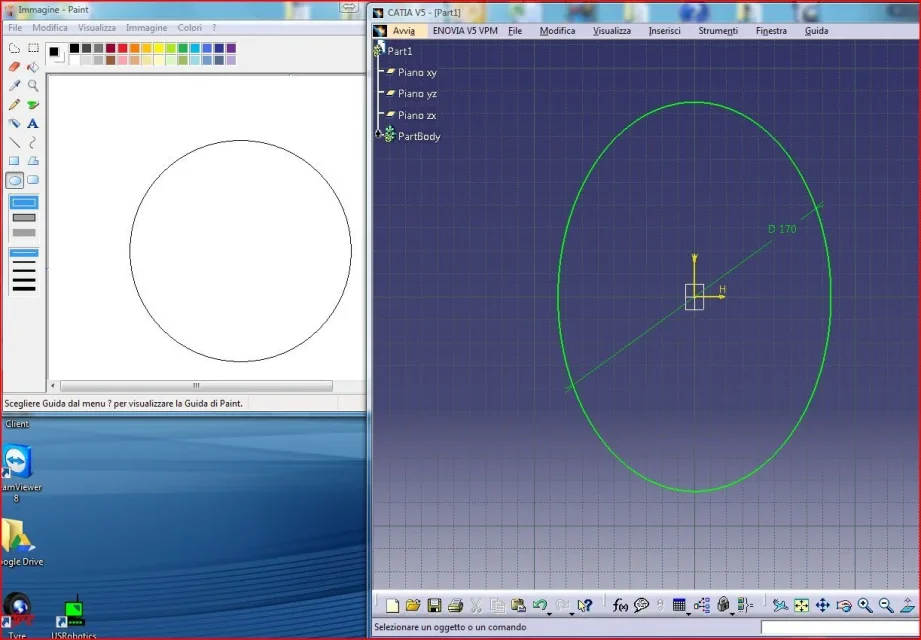Open a file with CATIA's folder icon
Viewport: 921px width, 640px height.
413,605
